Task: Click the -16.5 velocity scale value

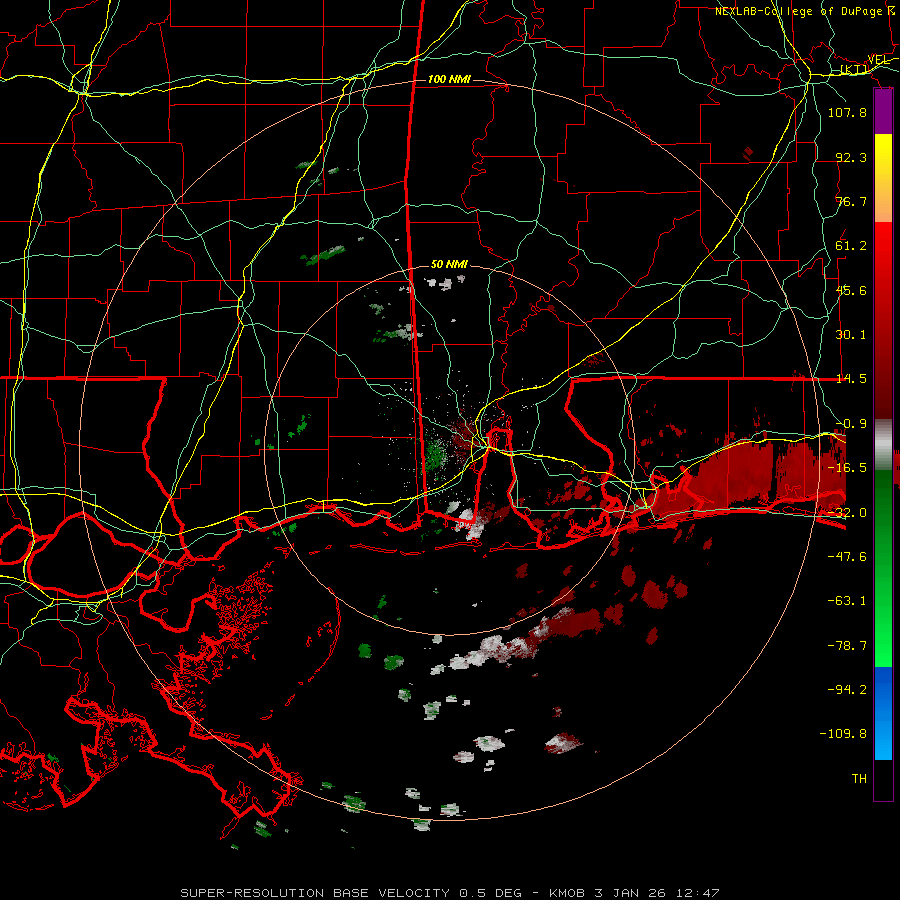Action: (x=847, y=468)
